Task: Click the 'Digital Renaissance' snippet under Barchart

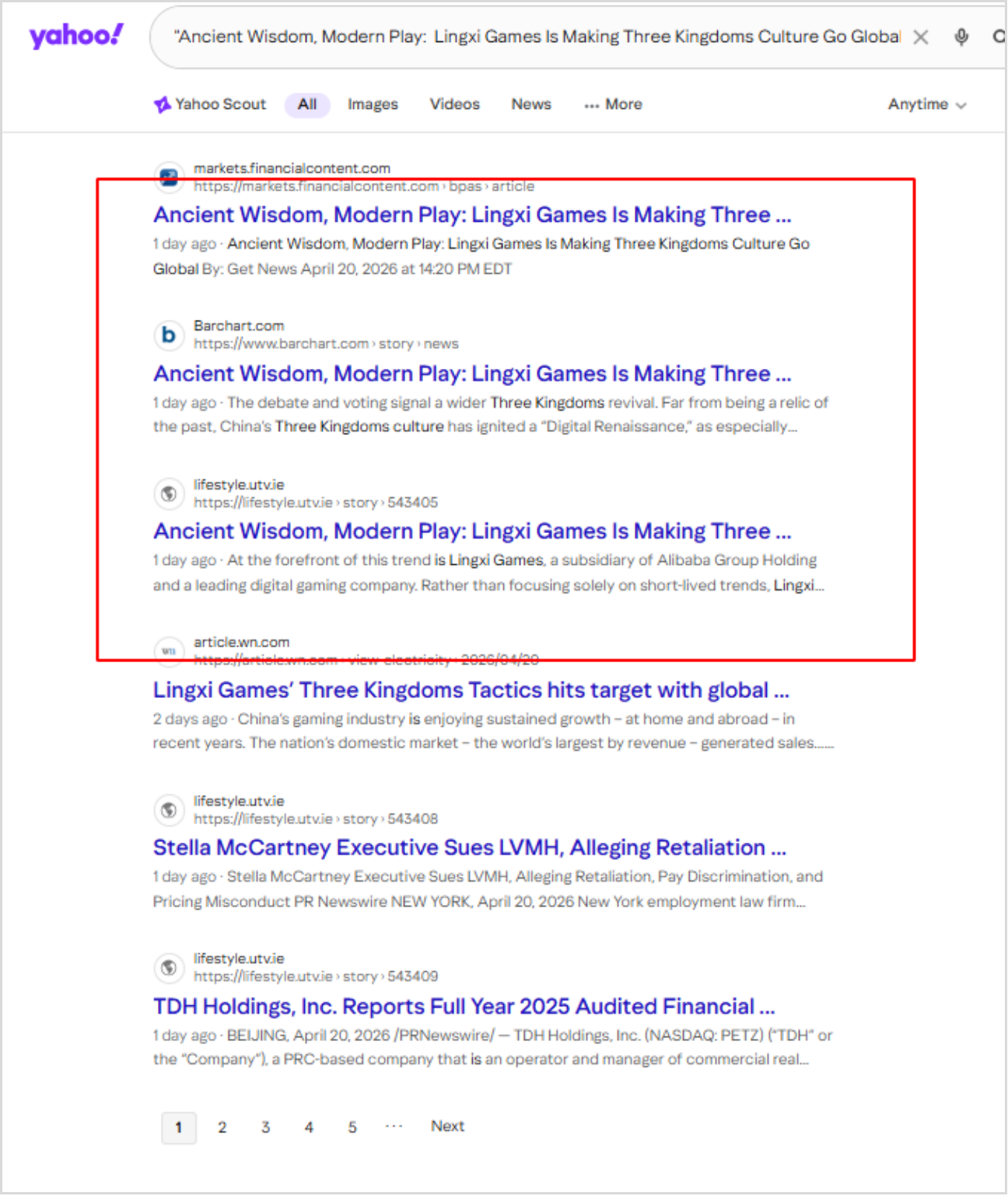Action: (x=491, y=415)
